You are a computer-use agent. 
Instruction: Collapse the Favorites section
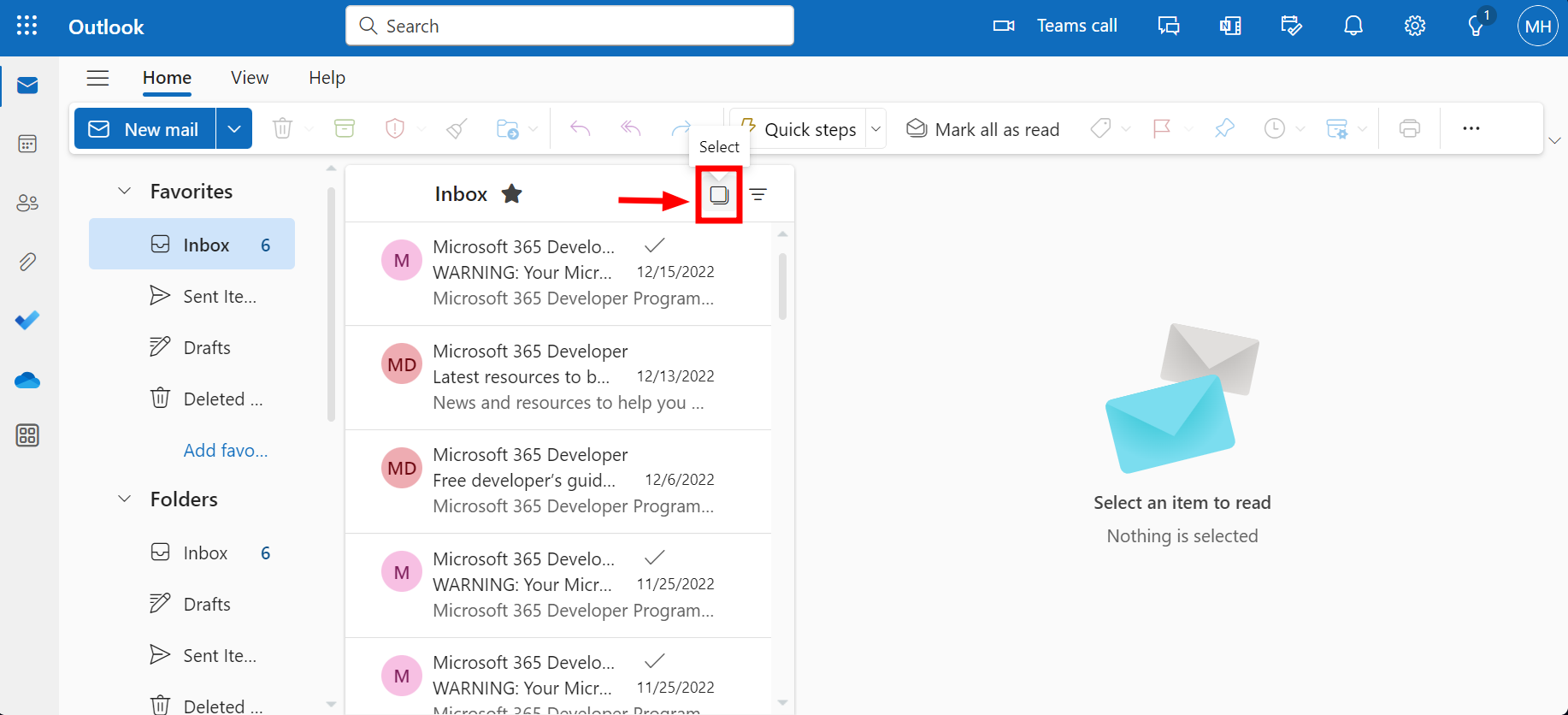(x=125, y=191)
